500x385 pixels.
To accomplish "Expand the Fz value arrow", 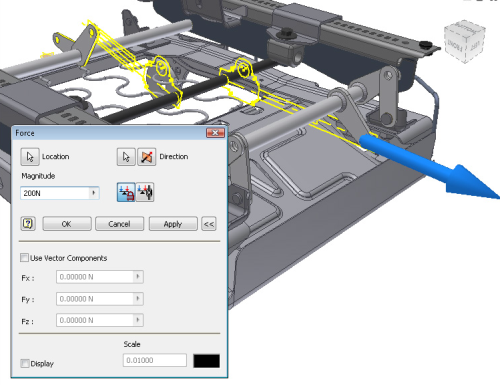I will [x=138, y=320].
